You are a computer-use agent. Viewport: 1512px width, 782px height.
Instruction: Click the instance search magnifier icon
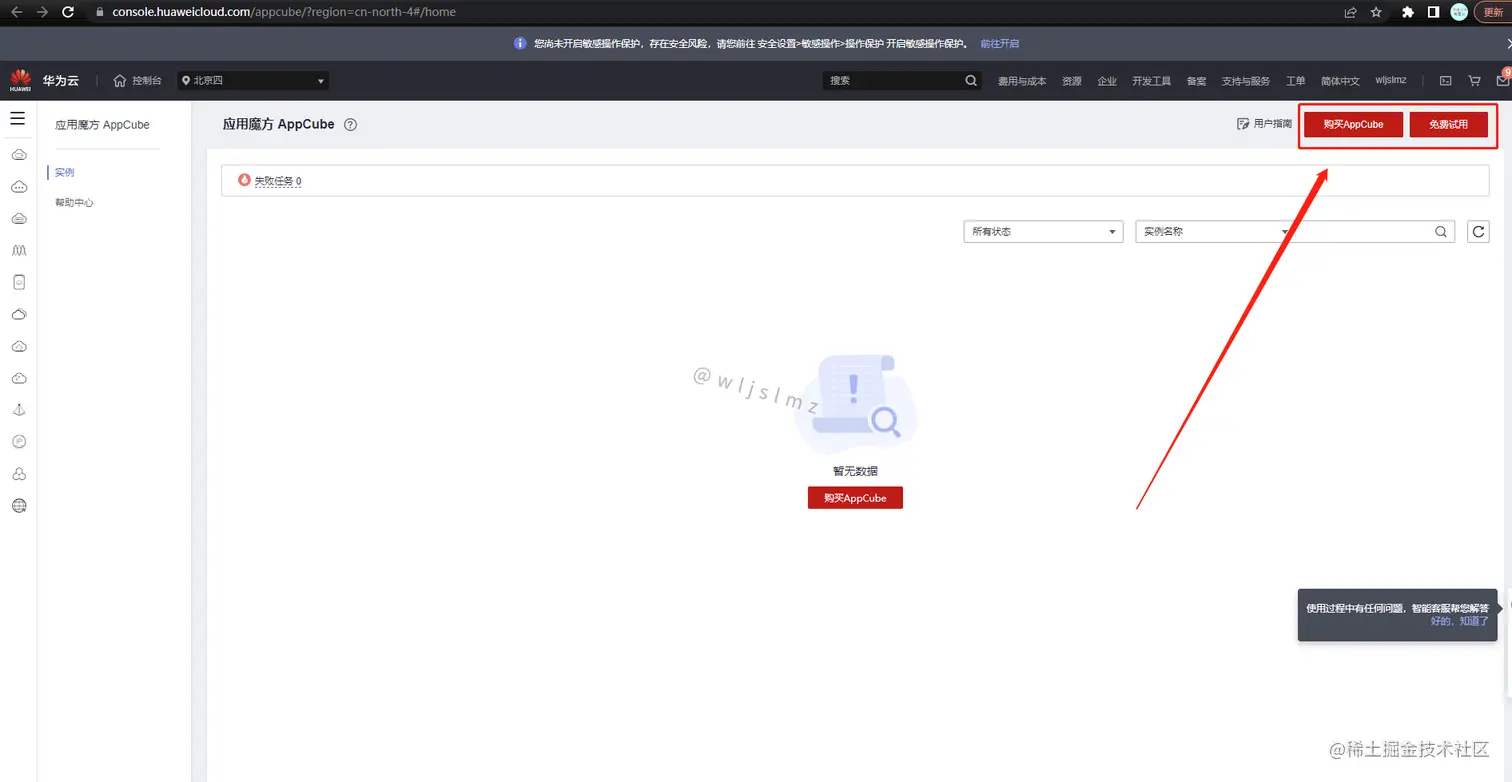pos(1441,231)
